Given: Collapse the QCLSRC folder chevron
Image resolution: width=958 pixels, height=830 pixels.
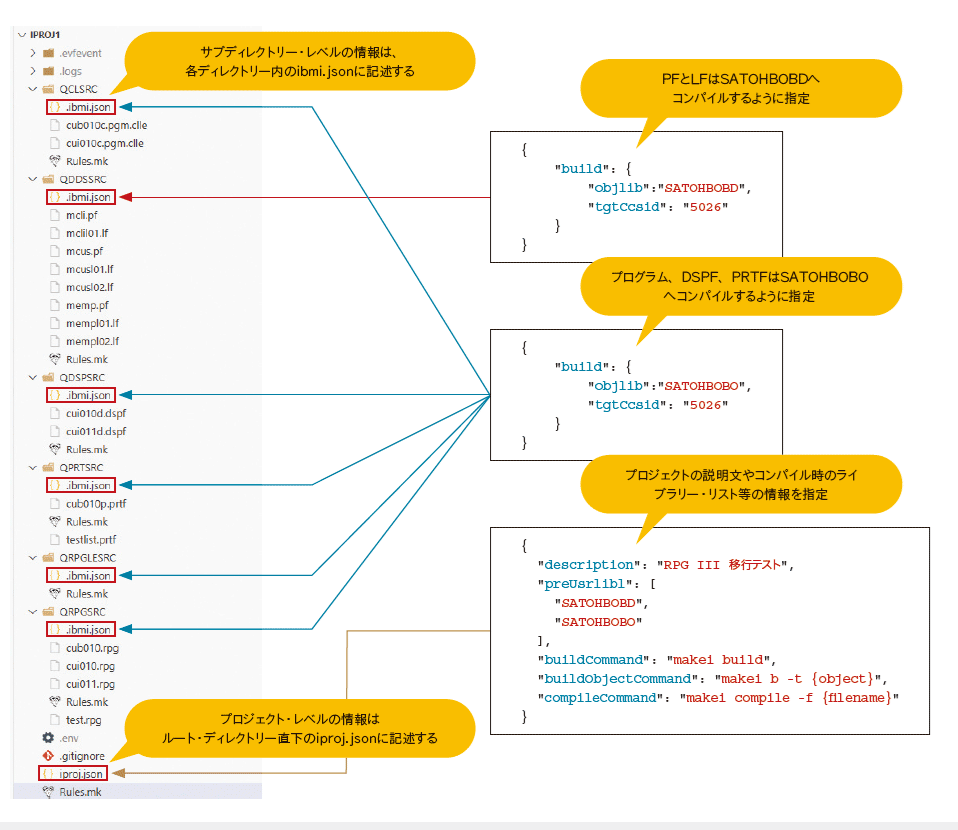Looking at the screenshot, I should (33, 89).
